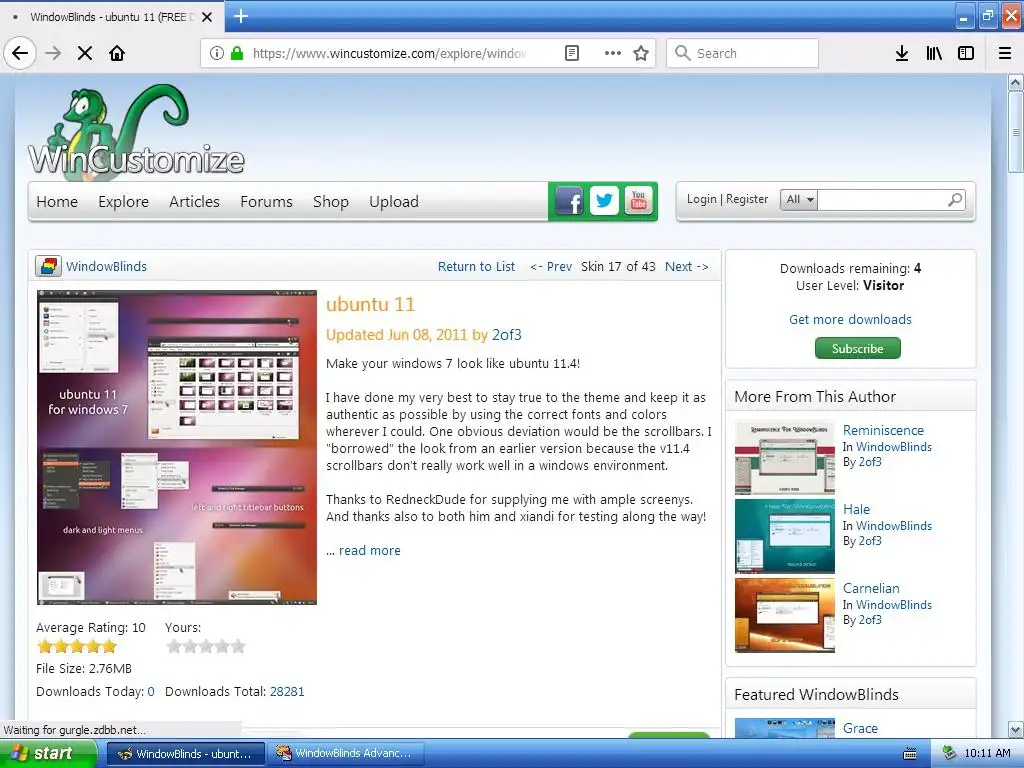Click the Carnelian thumbnail
The height and width of the screenshot is (768, 1024).
[784, 615]
